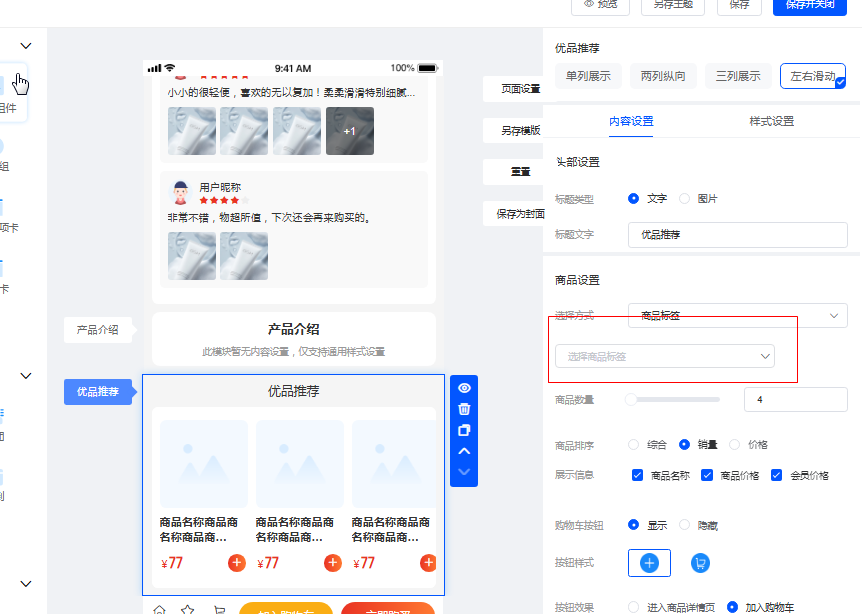This screenshot has height=614, width=862.
Task: Switch to 内容设置 tab
Action: point(631,121)
